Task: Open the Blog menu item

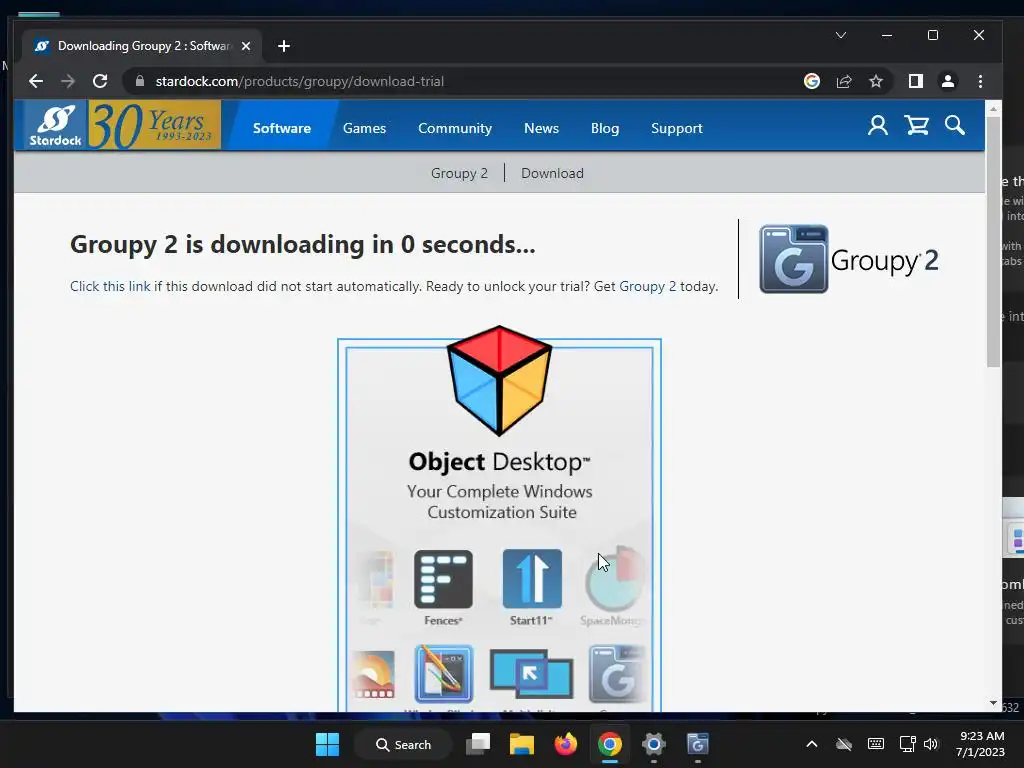Action: coord(605,128)
